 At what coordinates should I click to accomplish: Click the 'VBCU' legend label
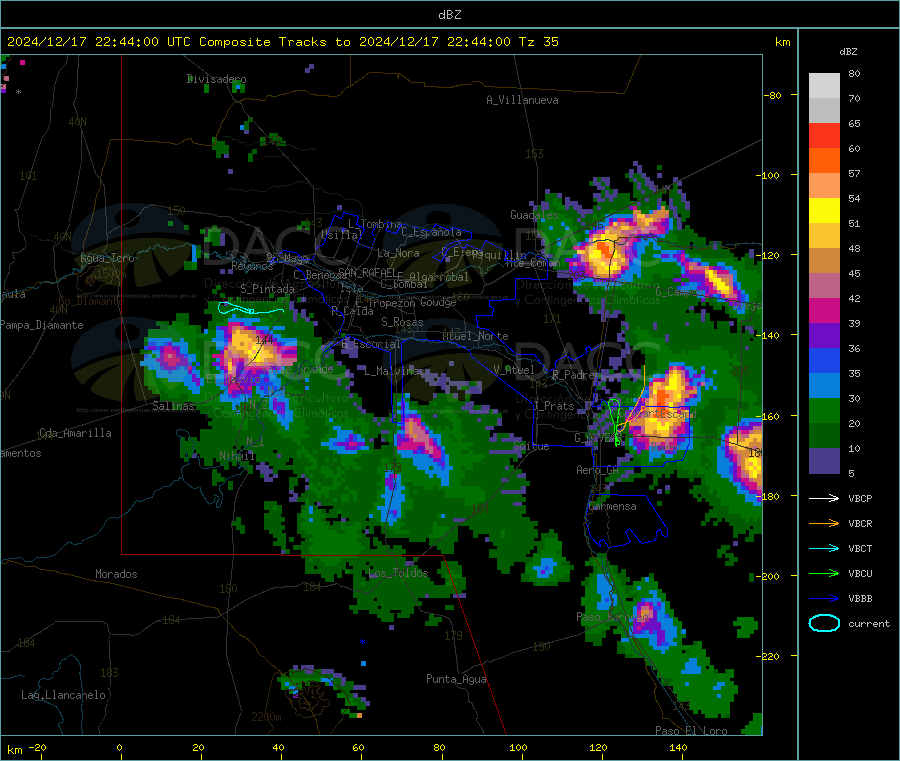[x=860, y=573]
